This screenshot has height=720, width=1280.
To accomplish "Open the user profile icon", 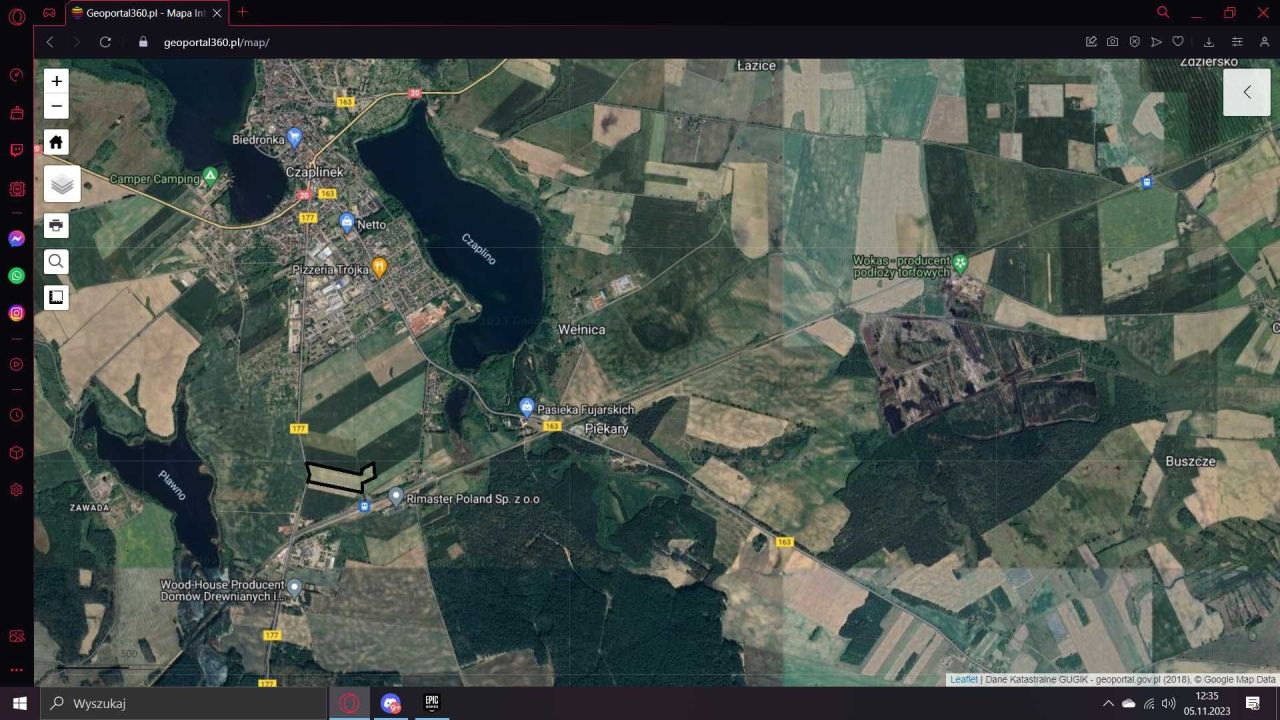I will point(1265,42).
